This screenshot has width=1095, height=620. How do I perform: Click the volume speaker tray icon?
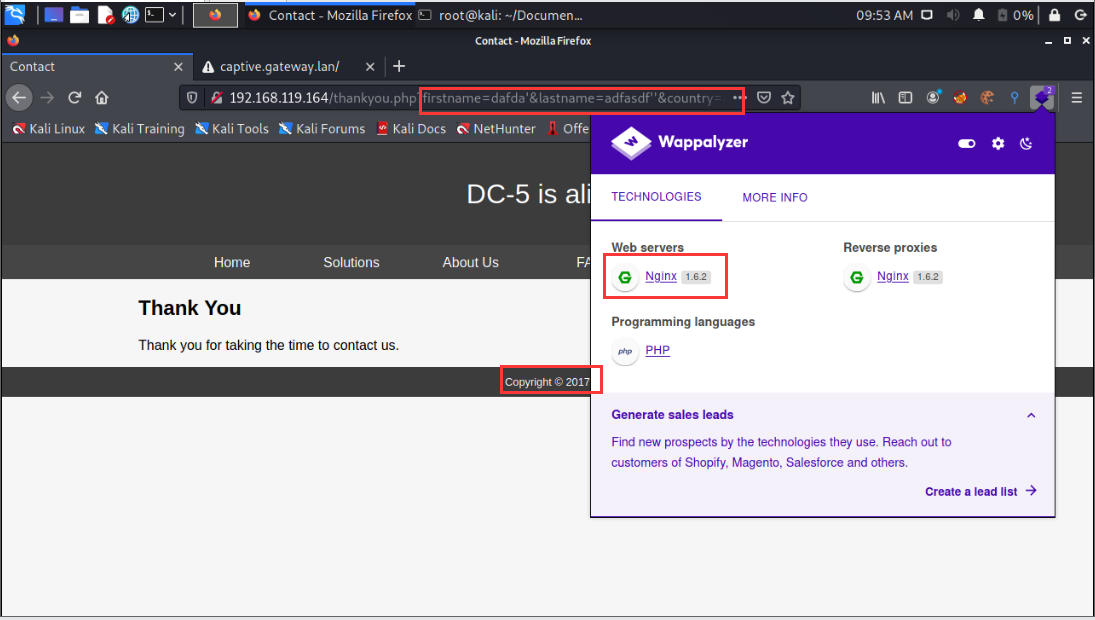(x=953, y=15)
